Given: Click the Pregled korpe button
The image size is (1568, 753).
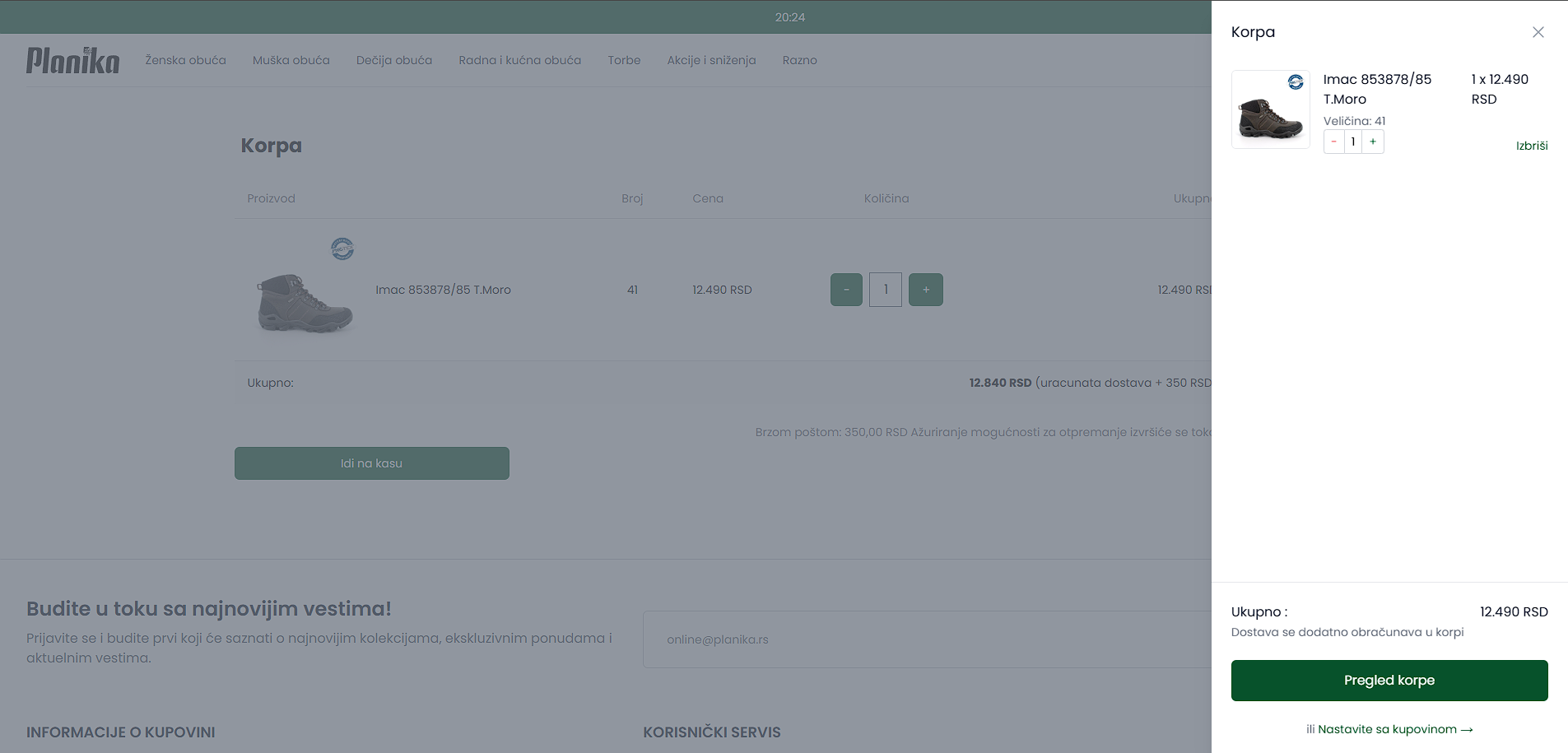Looking at the screenshot, I should (1389, 681).
